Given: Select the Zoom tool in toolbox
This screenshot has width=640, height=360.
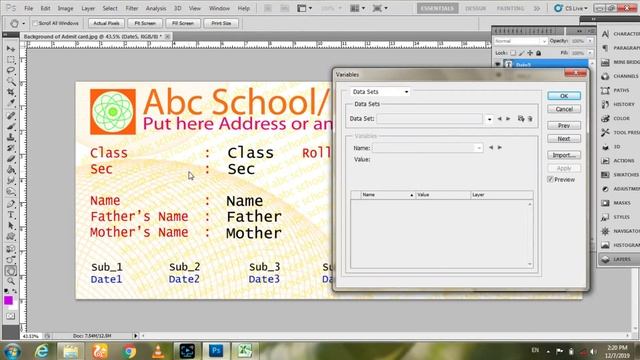Looking at the screenshot, I should (11, 281).
